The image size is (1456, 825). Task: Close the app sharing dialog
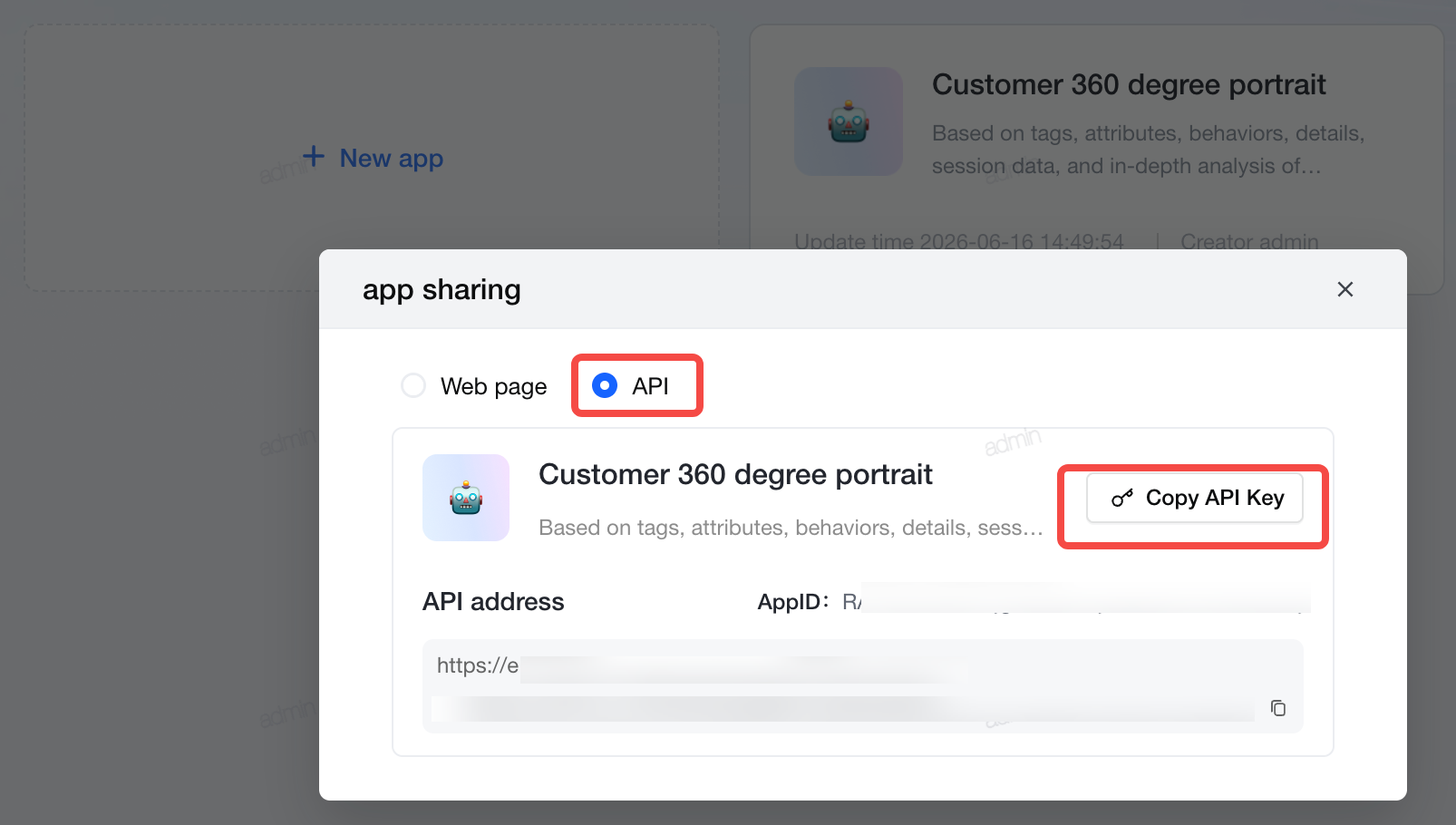pyautogui.click(x=1345, y=289)
